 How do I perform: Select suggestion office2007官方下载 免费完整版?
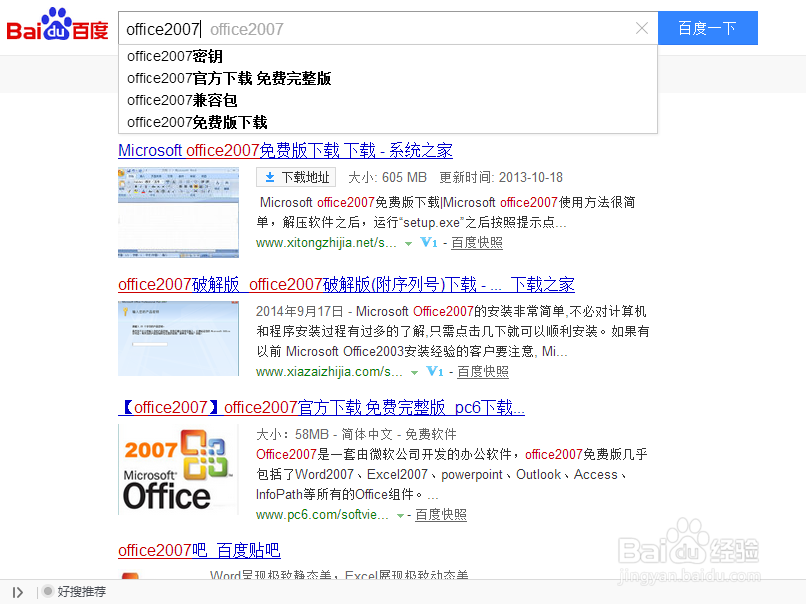tap(388, 78)
